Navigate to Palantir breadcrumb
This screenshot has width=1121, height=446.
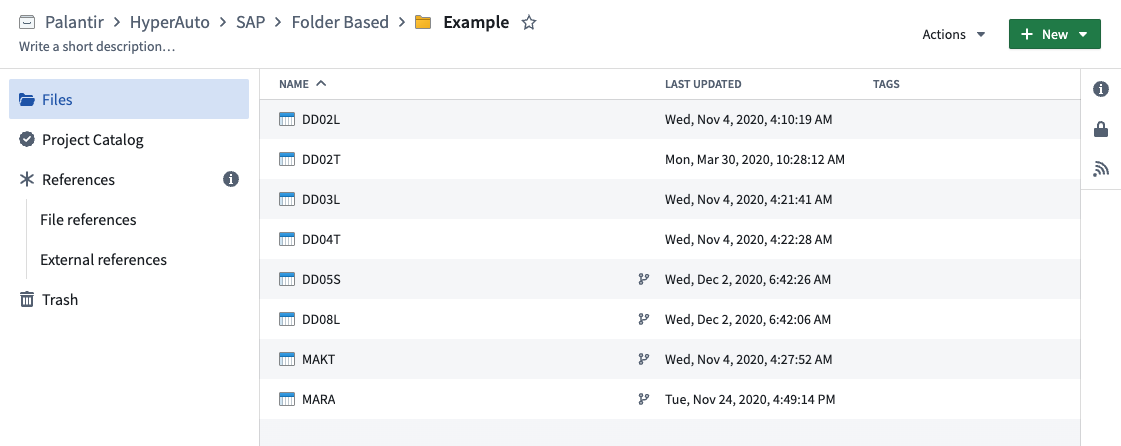(x=76, y=22)
